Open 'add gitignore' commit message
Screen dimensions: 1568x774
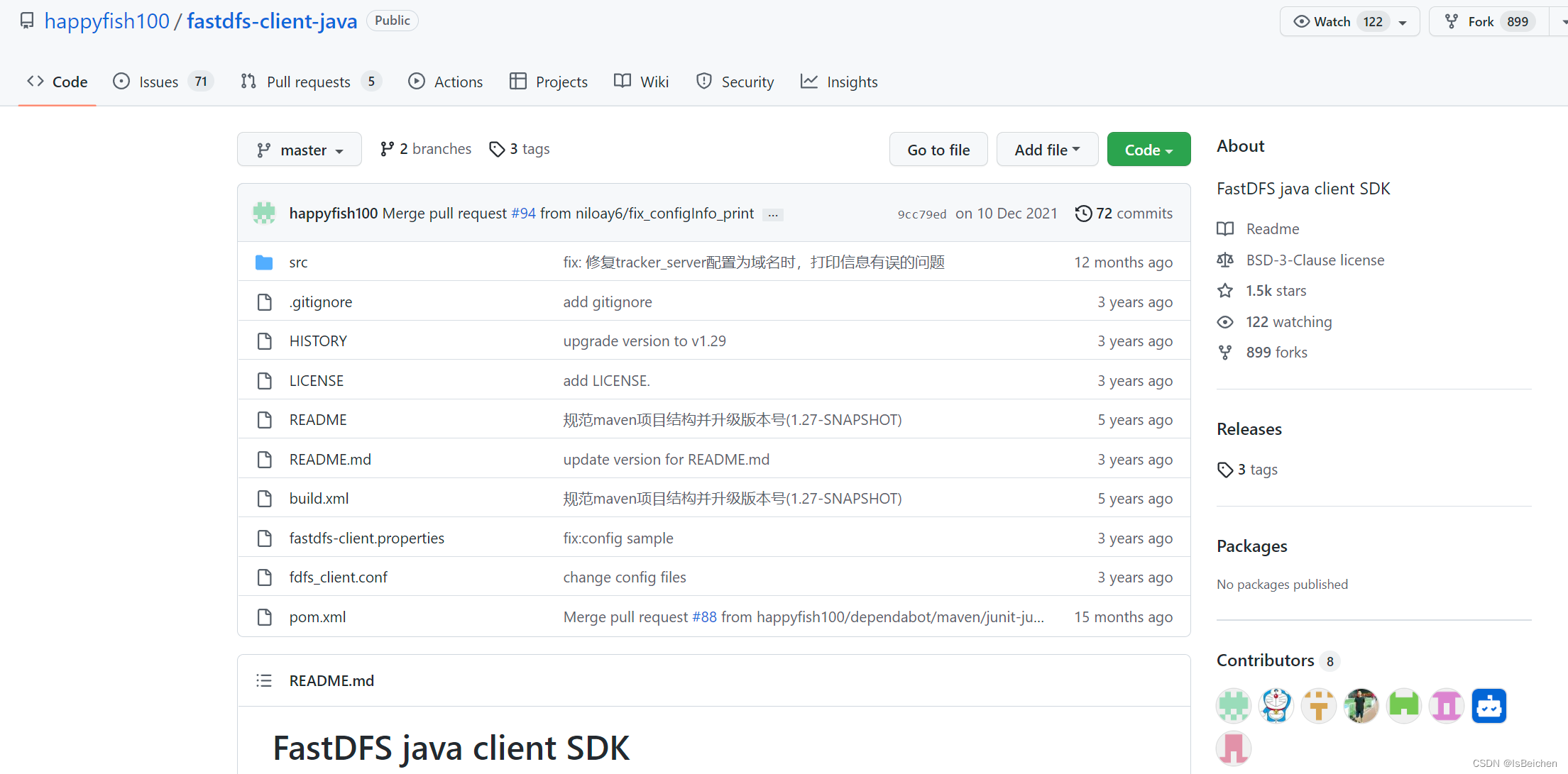click(x=608, y=302)
